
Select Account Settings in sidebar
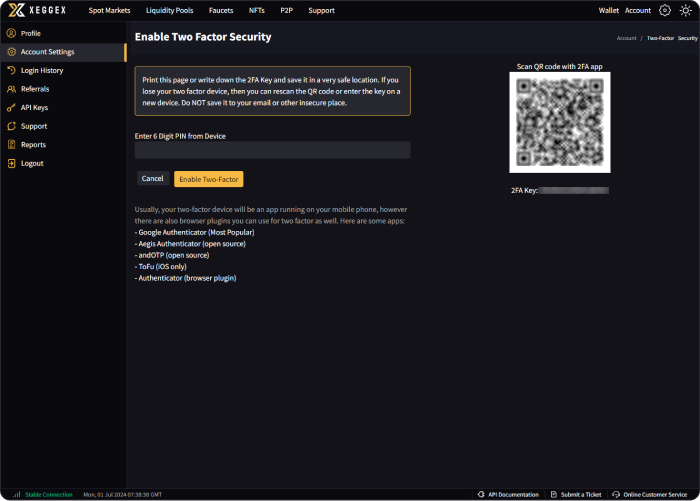[63, 52]
